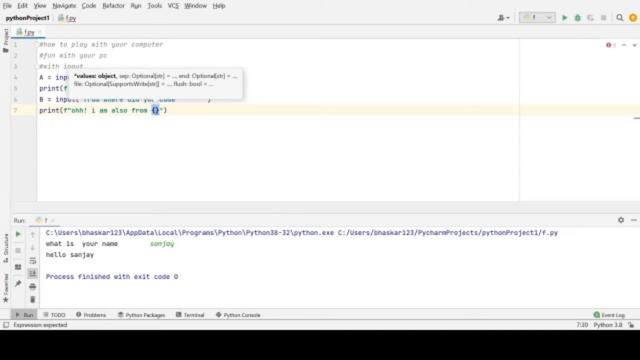Open the VCS menu
This screenshot has width=640, height=360.
click(x=173, y=6)
